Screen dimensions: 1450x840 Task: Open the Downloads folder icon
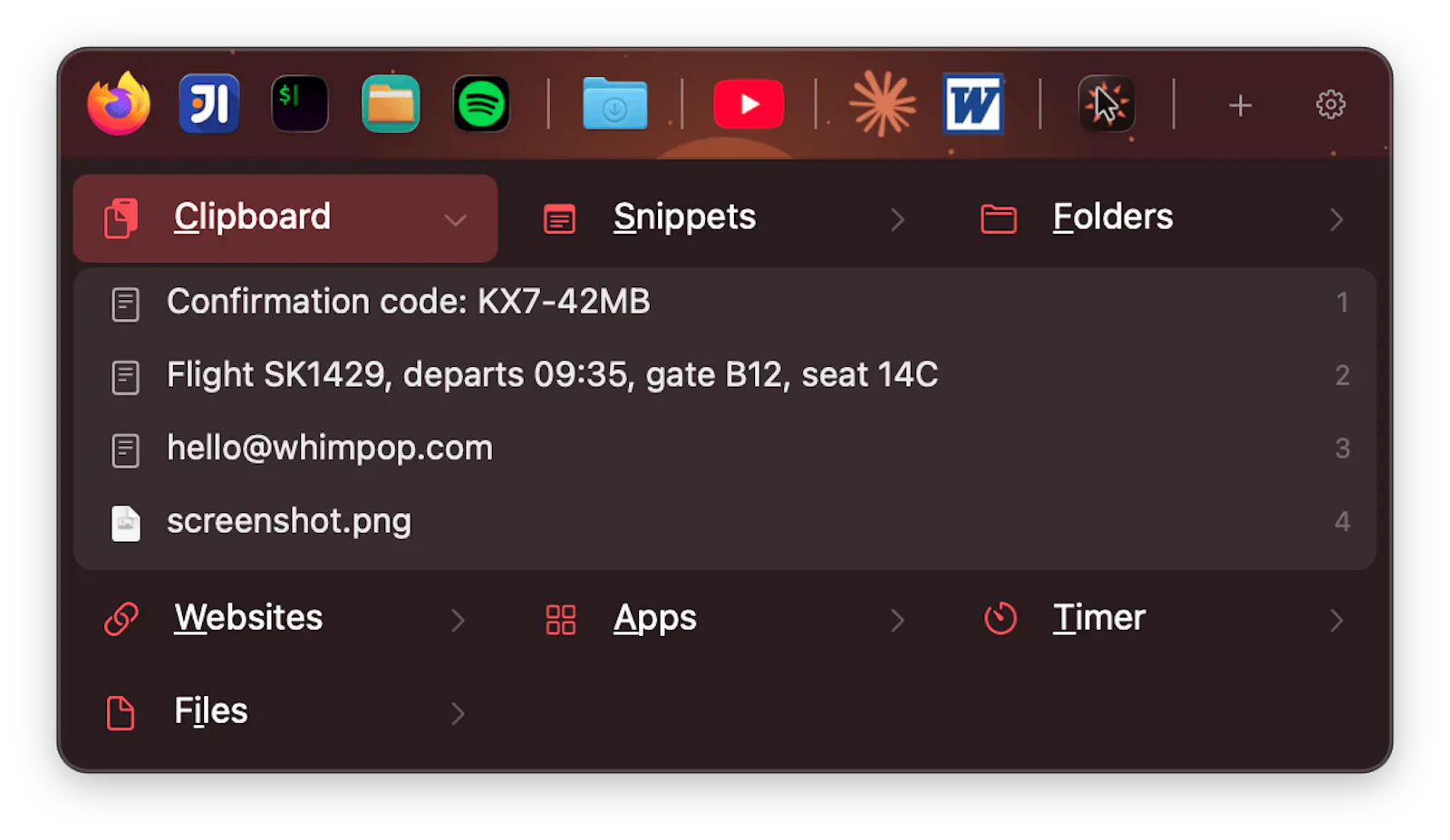pyautogui.click(x=614, y=103)
